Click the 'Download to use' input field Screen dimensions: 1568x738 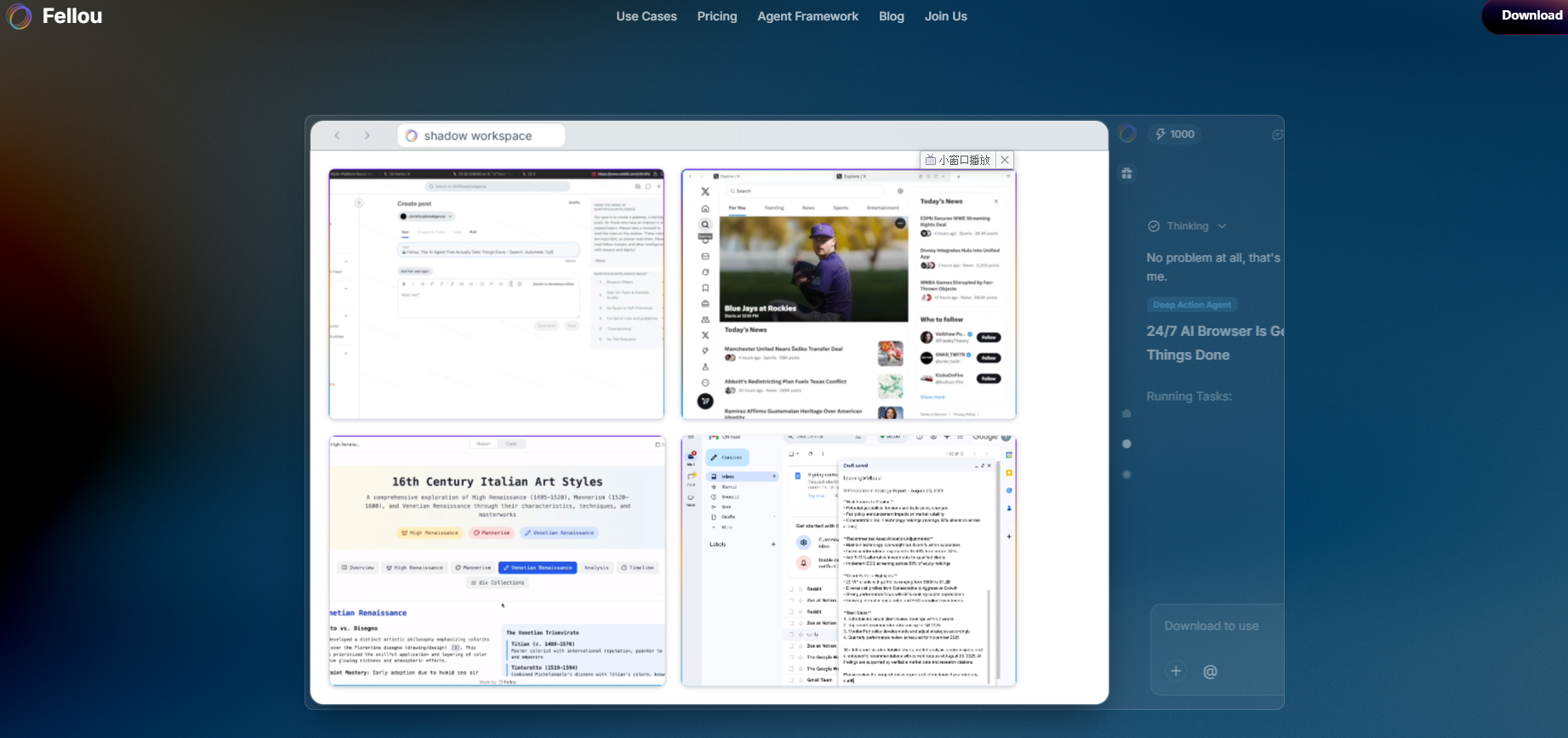click(x=1212, y=626)
